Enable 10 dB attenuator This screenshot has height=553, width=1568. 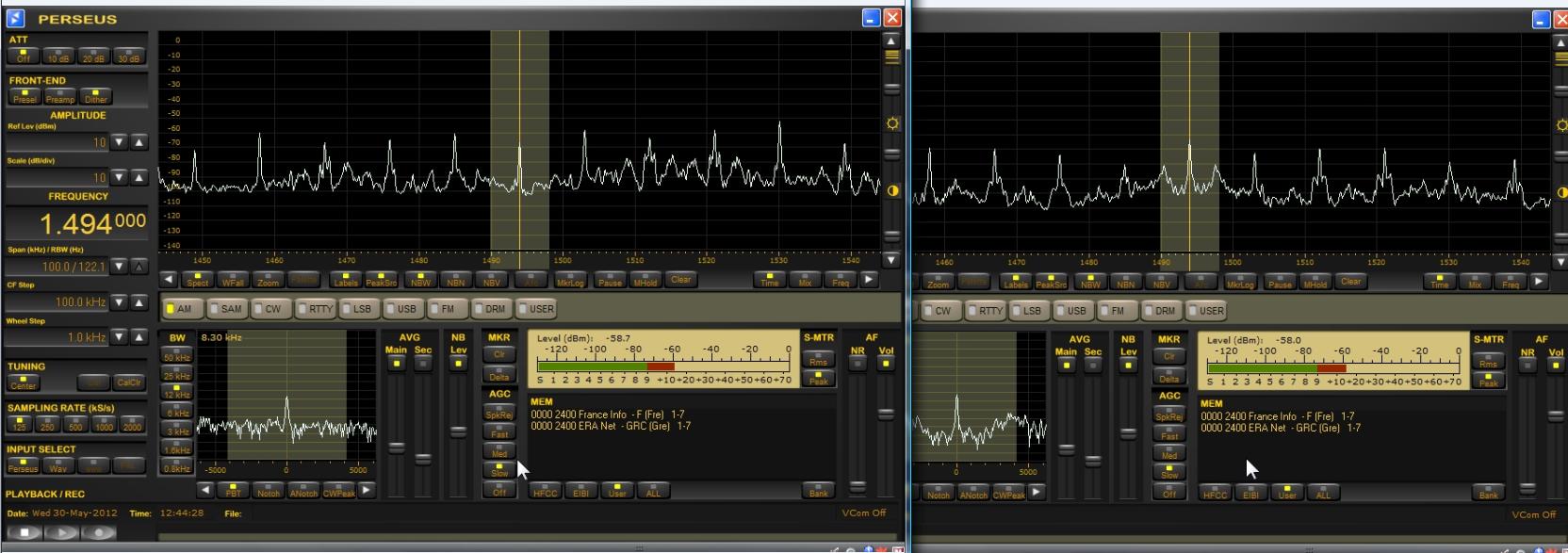coord(58,56)
